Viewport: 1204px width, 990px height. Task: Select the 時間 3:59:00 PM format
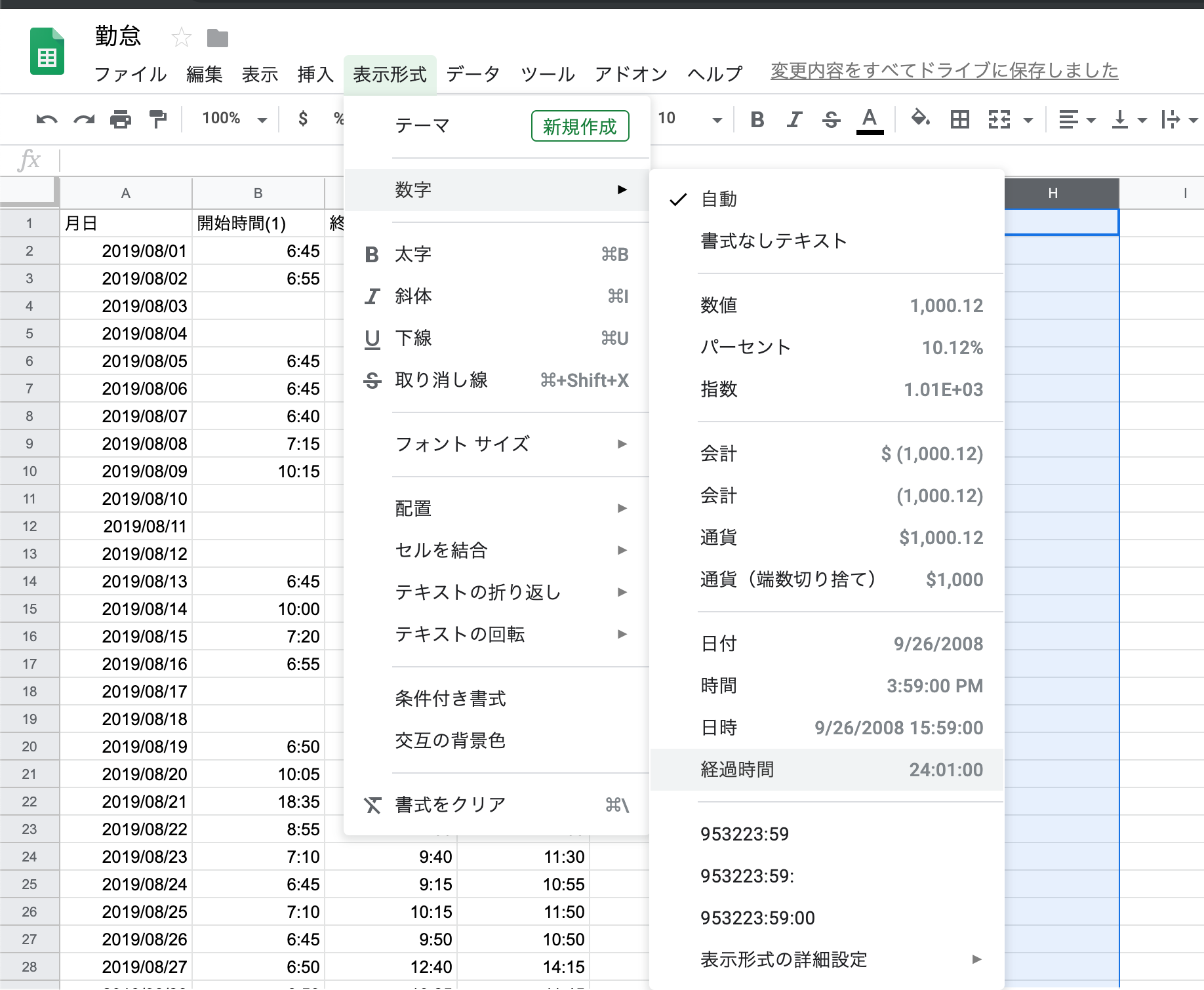pyautogui.click(x=827, y=686)
